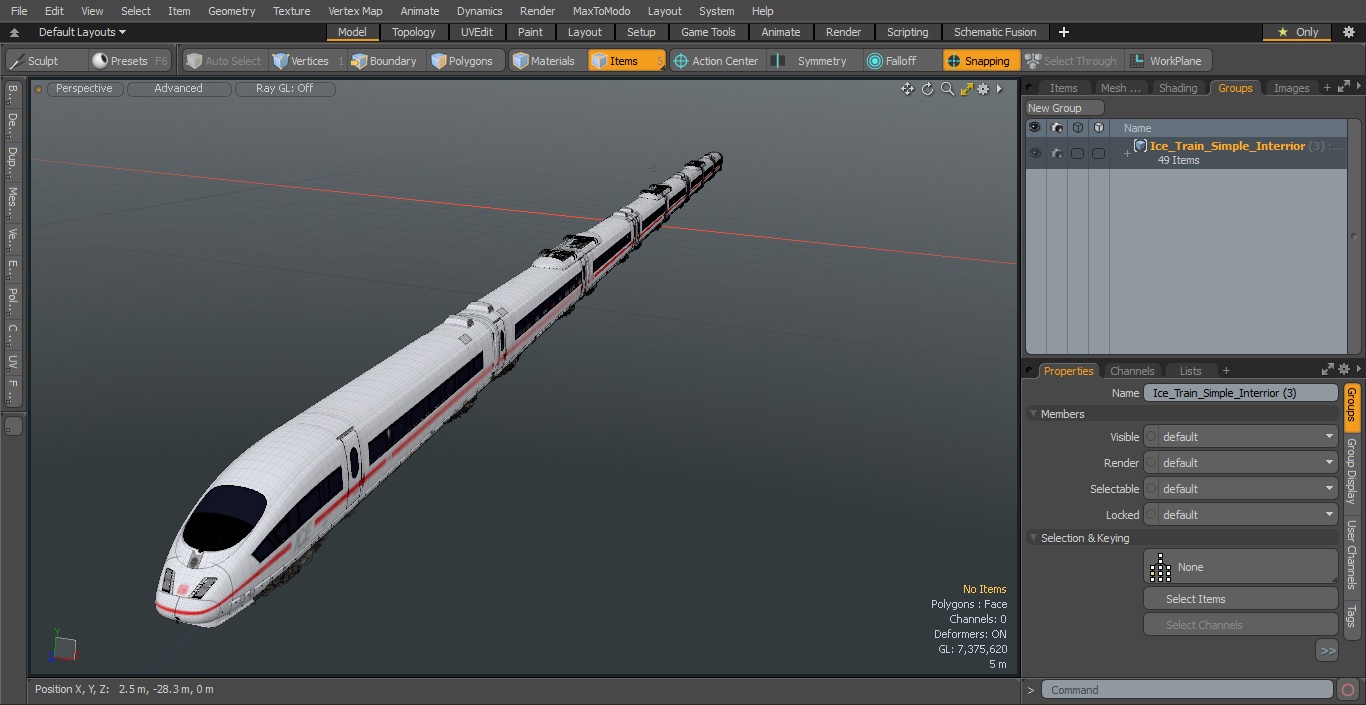
Task: Open the User Channels vertical tab
Action: 1352,553
